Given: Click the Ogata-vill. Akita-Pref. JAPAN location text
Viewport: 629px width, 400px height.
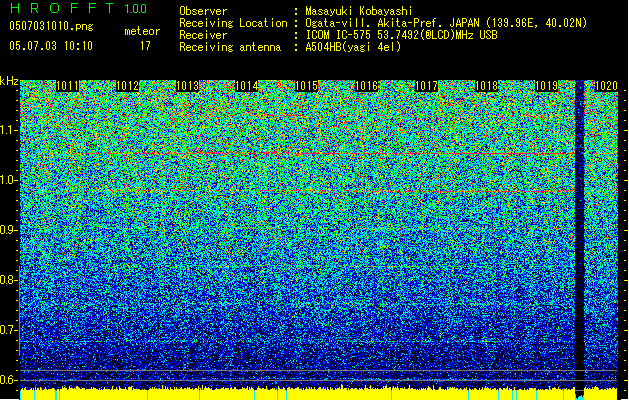Looking at the screenshot, I should click(x=446, y=23).
